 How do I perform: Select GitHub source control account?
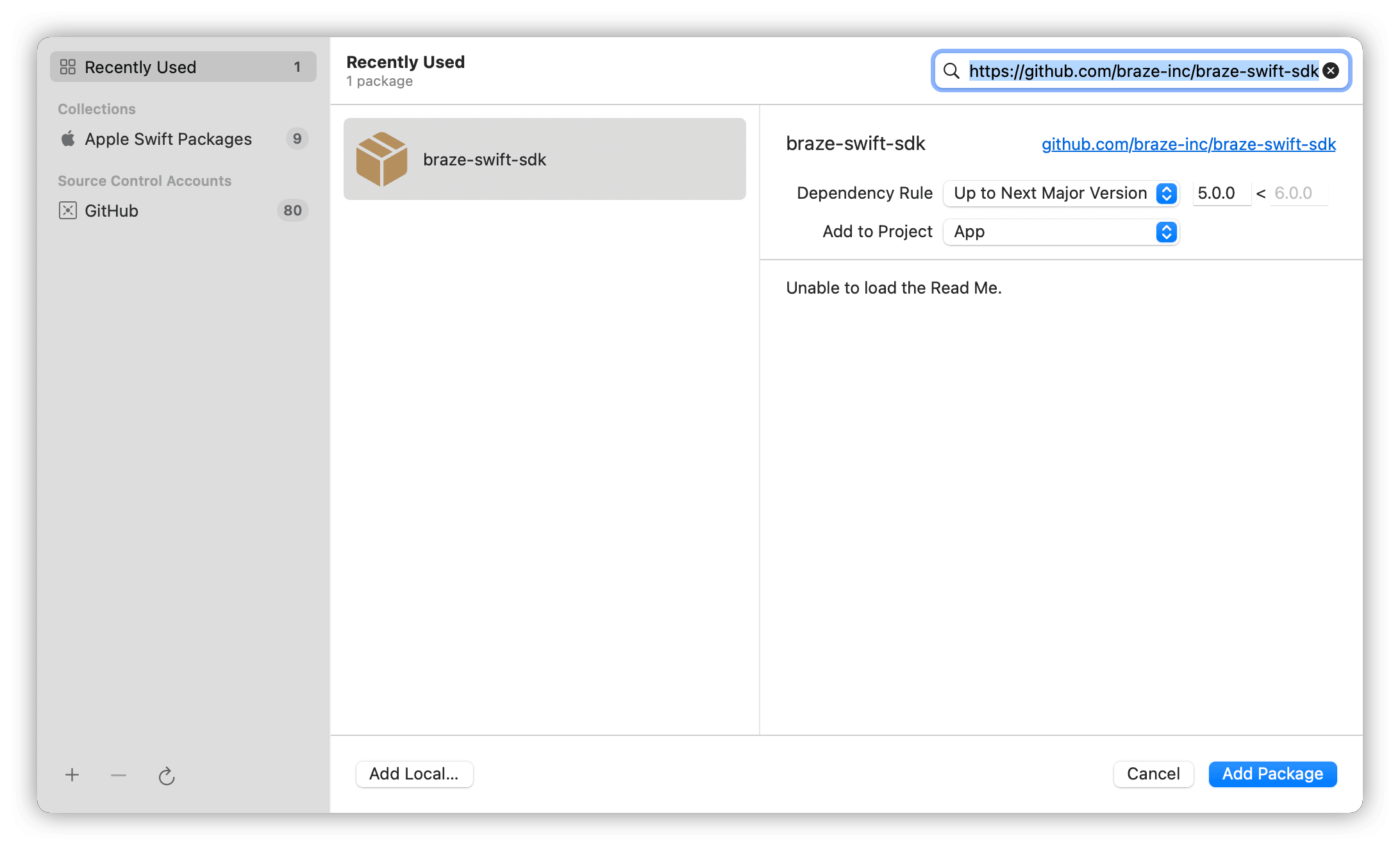pyautogui.click(x=183, y=210)
